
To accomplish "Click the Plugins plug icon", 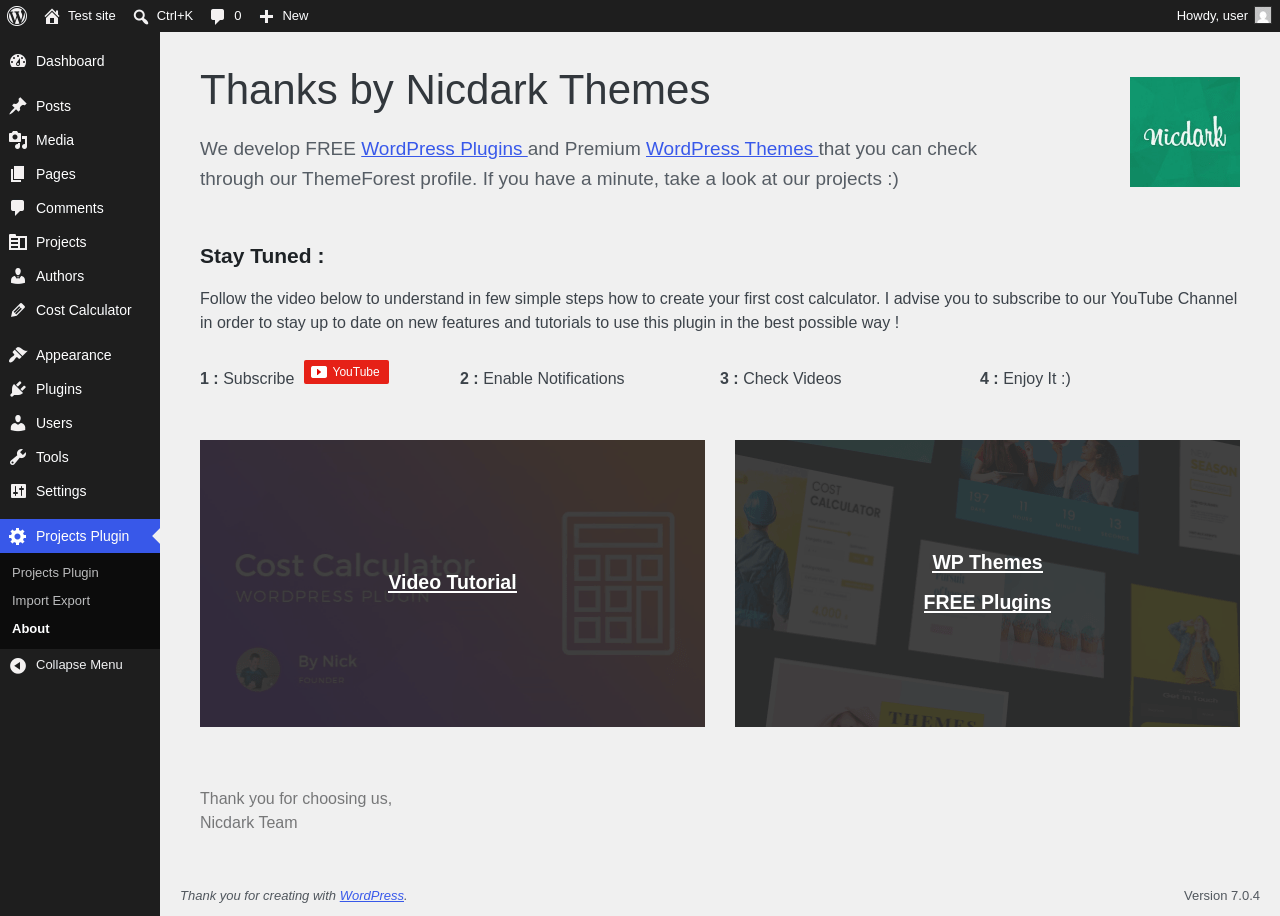I will tap(18, 389).
